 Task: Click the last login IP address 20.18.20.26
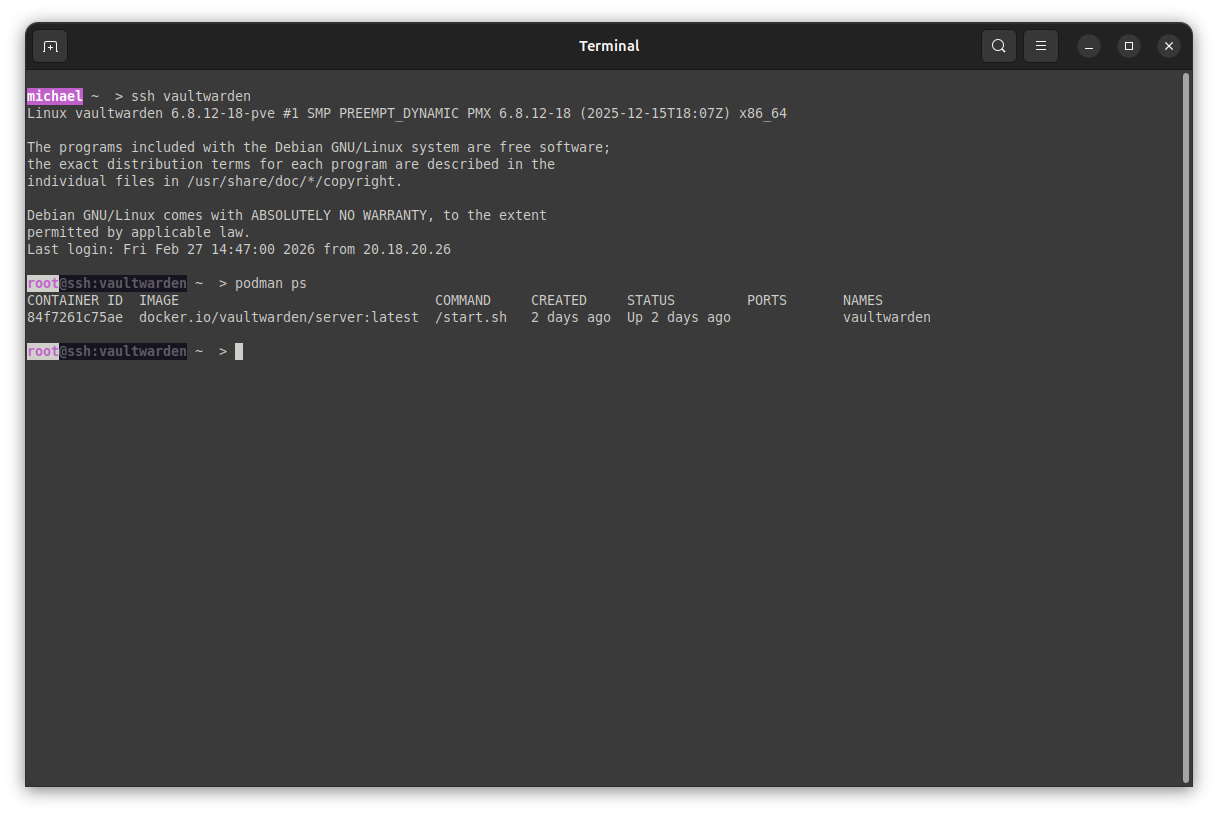click(406, 250)
